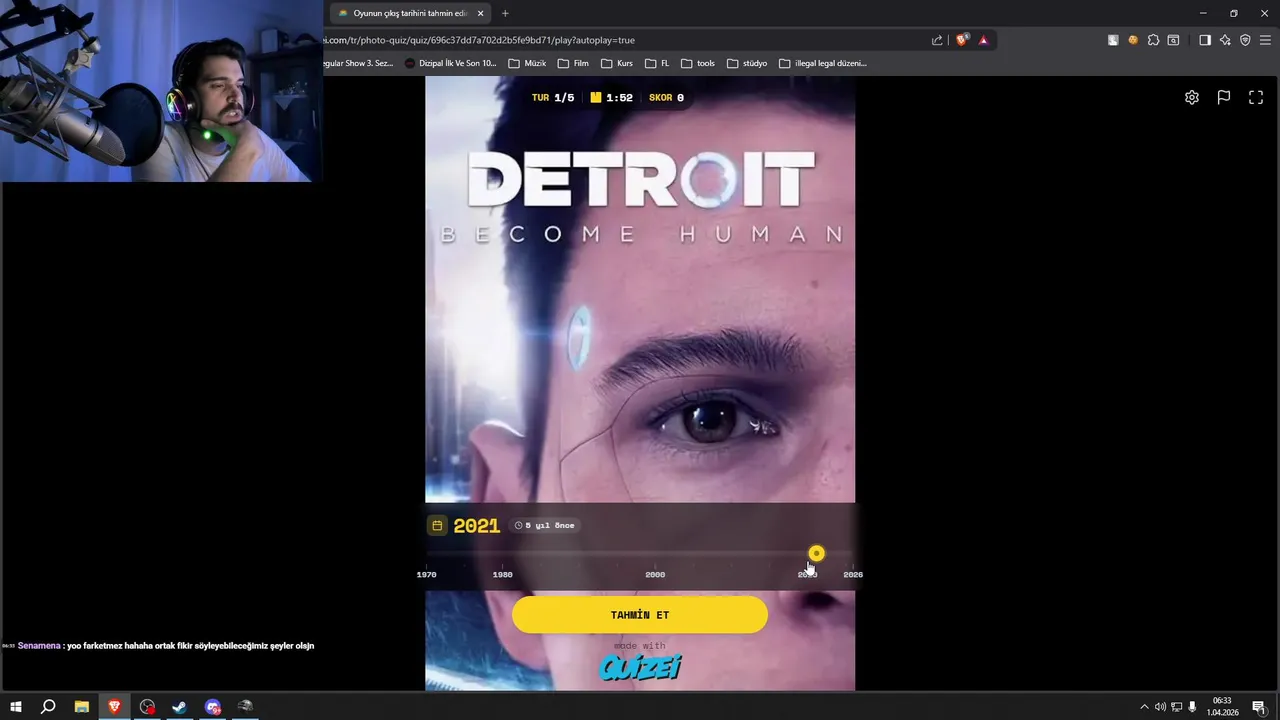Screen dimensions: 1280x720
Task: Click the network tray icon
Action: point(1176,707)
